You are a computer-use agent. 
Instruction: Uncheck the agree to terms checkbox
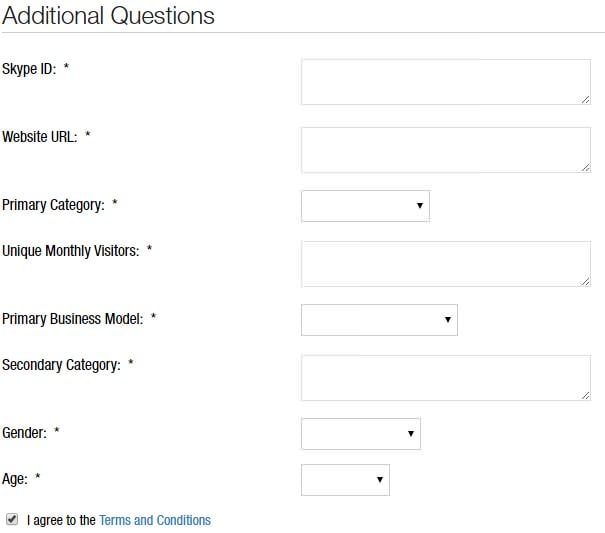[x=12, y=520]
